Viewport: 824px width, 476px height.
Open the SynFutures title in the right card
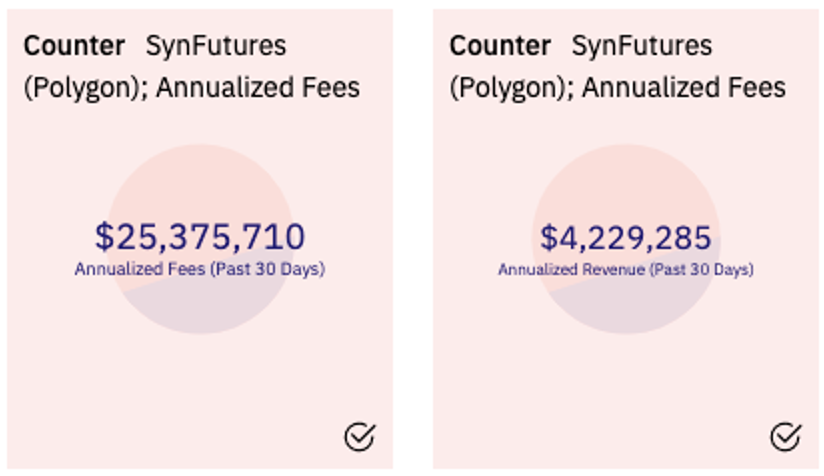pyautogui.click(x=641, y=46)
